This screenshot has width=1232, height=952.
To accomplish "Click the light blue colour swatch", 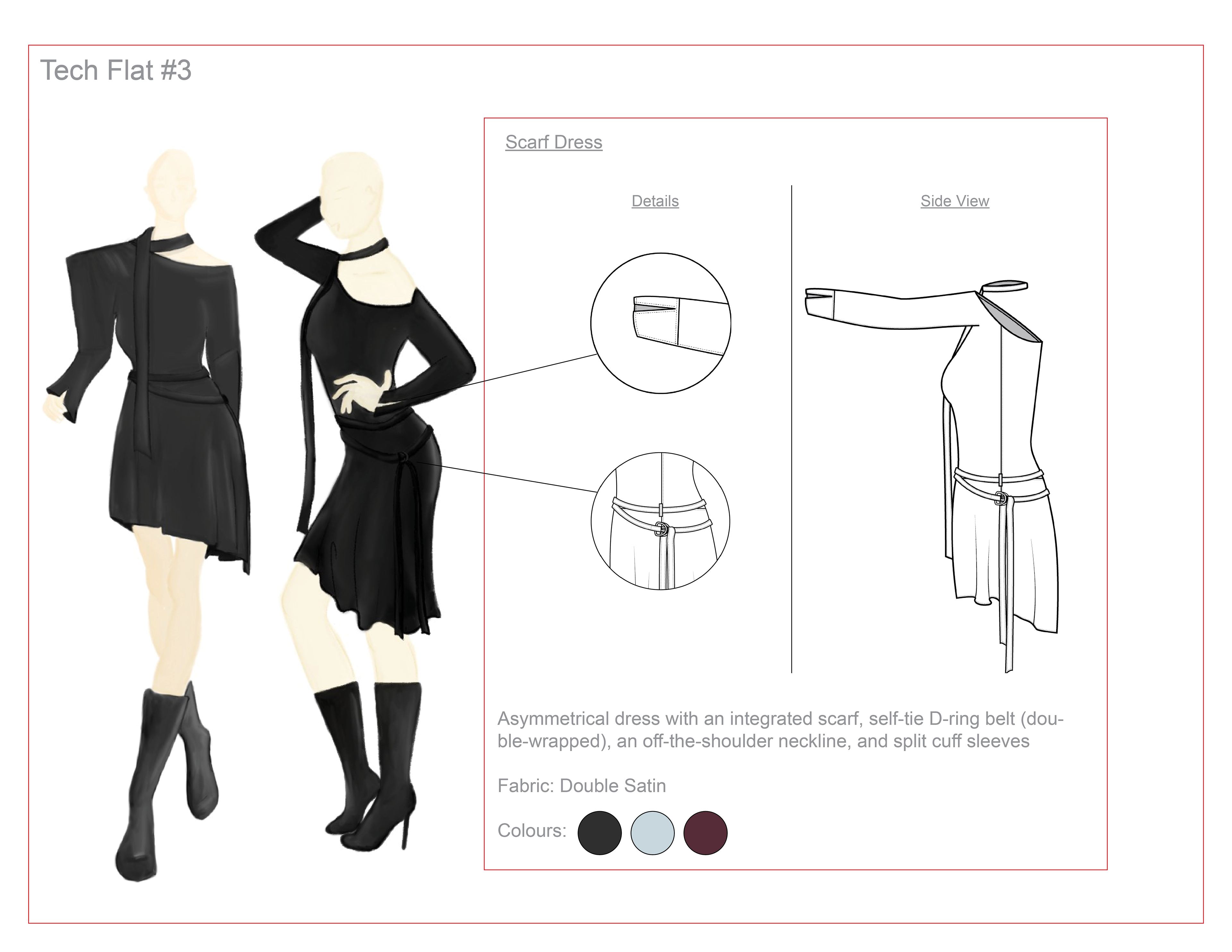I will (x=653, y=833).
